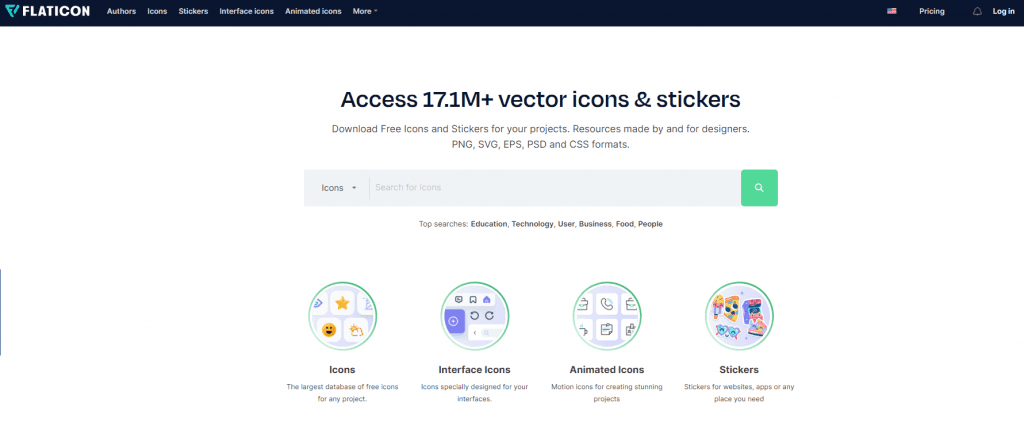Expand the More dropdown menu
The image size is (1024, 430).
tap(365, 11)
